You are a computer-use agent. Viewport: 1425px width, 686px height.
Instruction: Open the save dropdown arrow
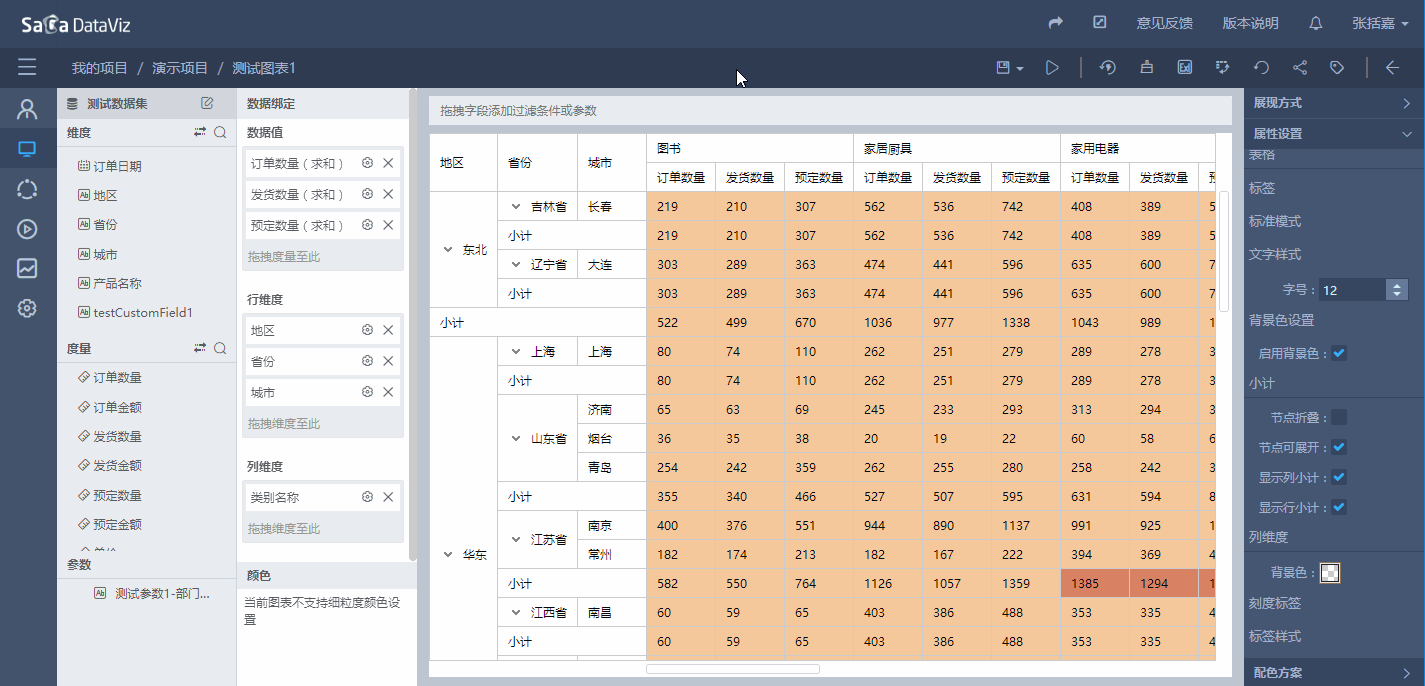(1020, 69)
